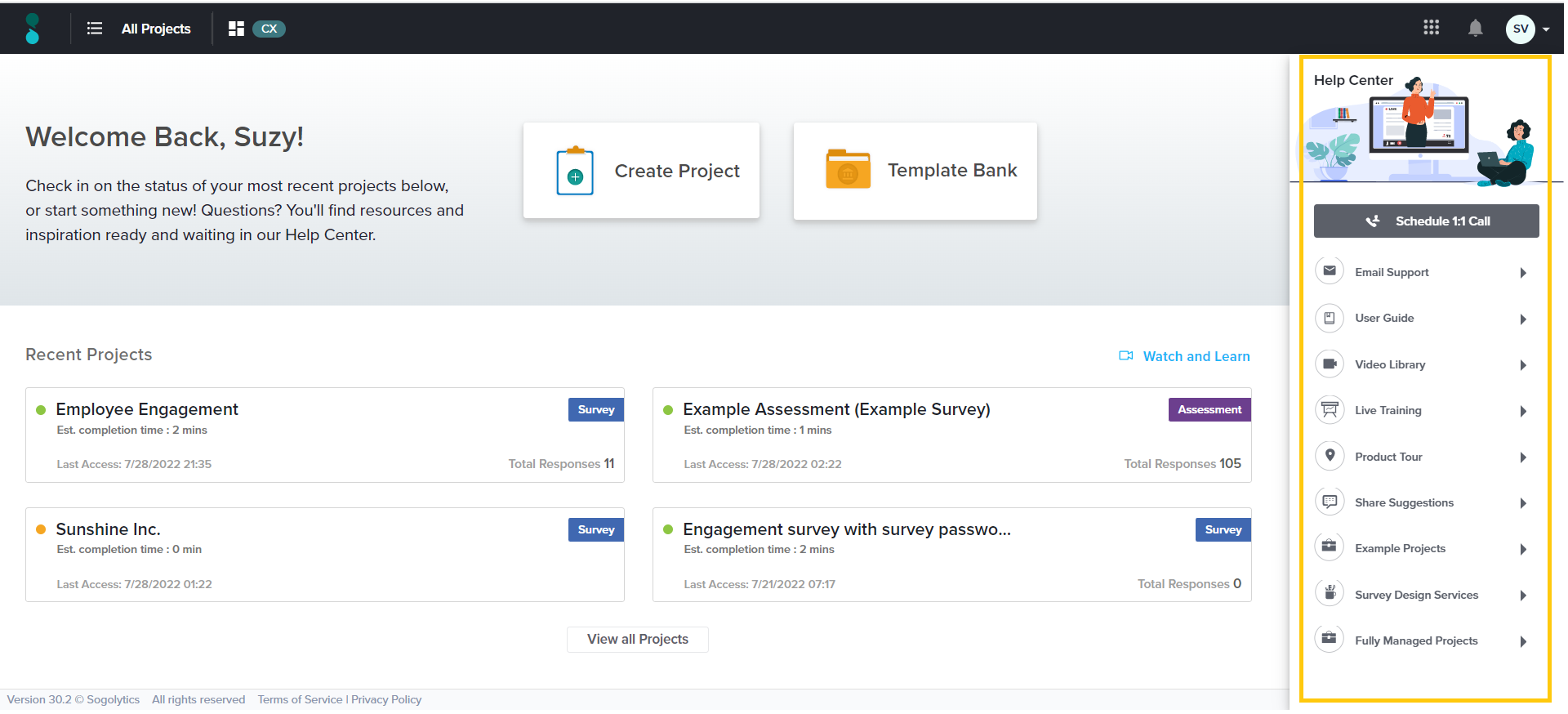
Task: Click the Schedule 1:1 Call button
Action: 1426,221
